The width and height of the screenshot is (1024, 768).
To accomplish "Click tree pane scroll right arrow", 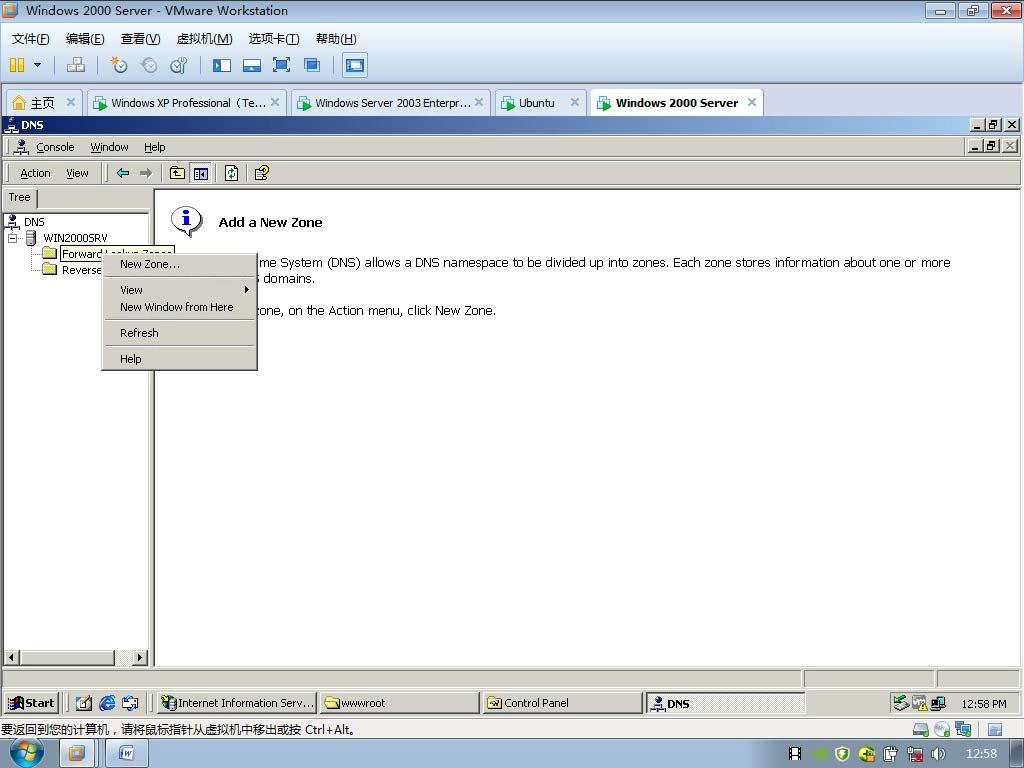I will [x=140, y=657].
